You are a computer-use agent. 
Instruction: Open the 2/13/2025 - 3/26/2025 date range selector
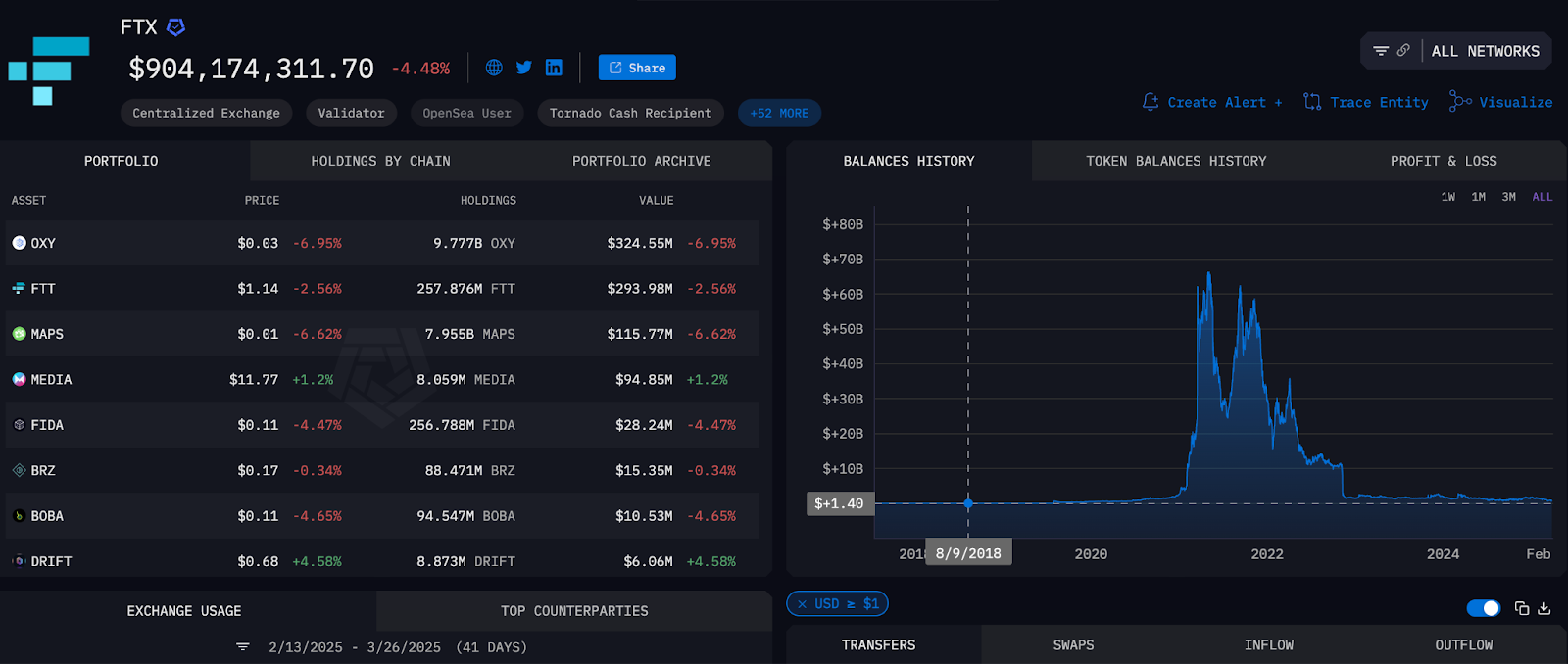[x=398, y=647]
